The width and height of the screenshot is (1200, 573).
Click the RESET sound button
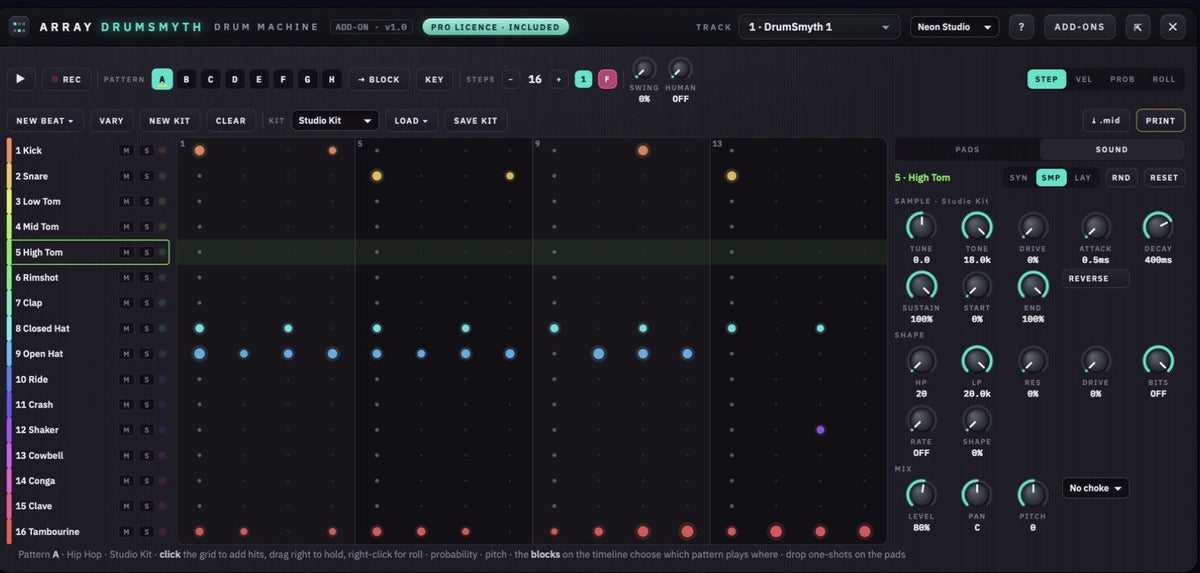coord(1164,178)
